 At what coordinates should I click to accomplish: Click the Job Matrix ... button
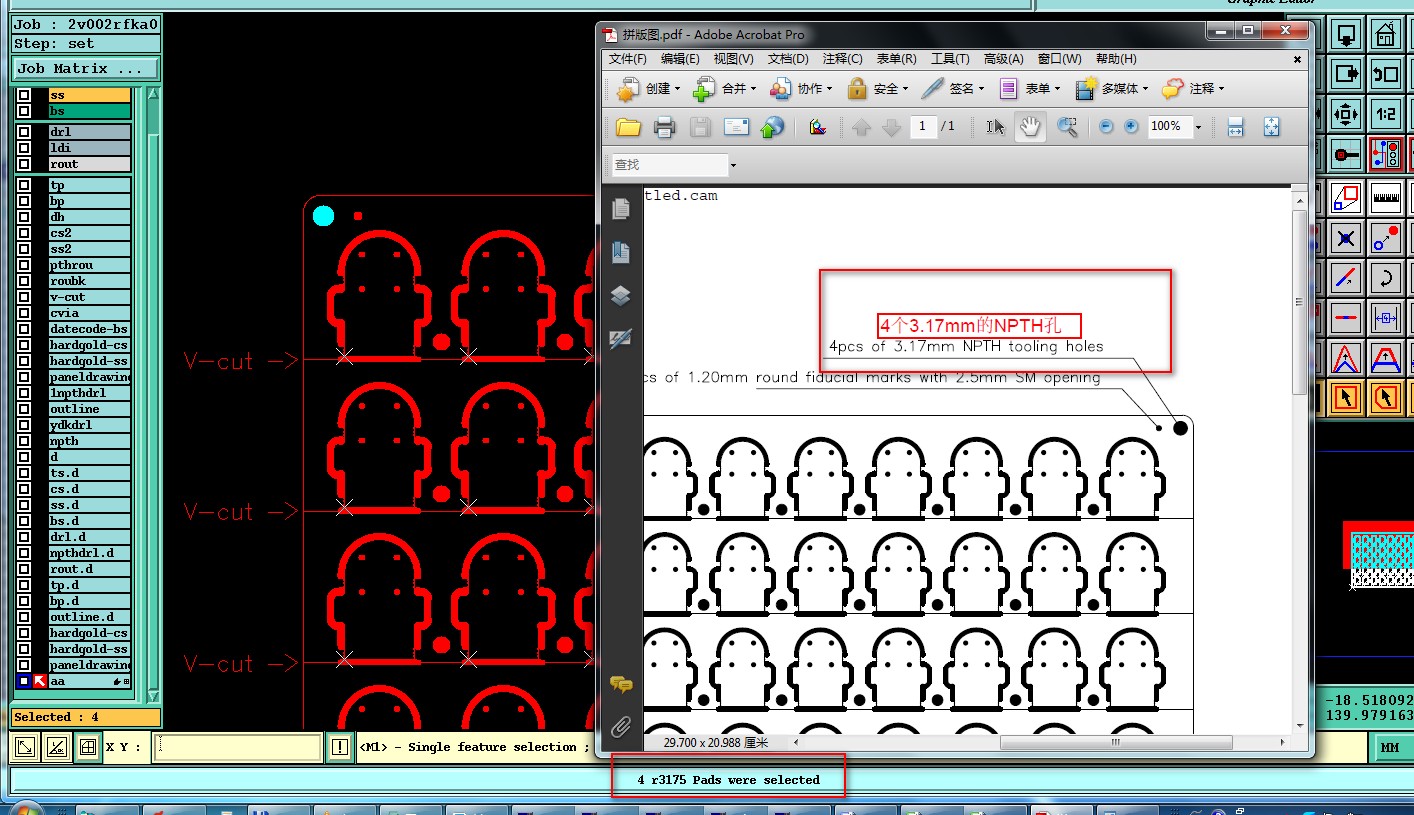click(x=86, y=69)
